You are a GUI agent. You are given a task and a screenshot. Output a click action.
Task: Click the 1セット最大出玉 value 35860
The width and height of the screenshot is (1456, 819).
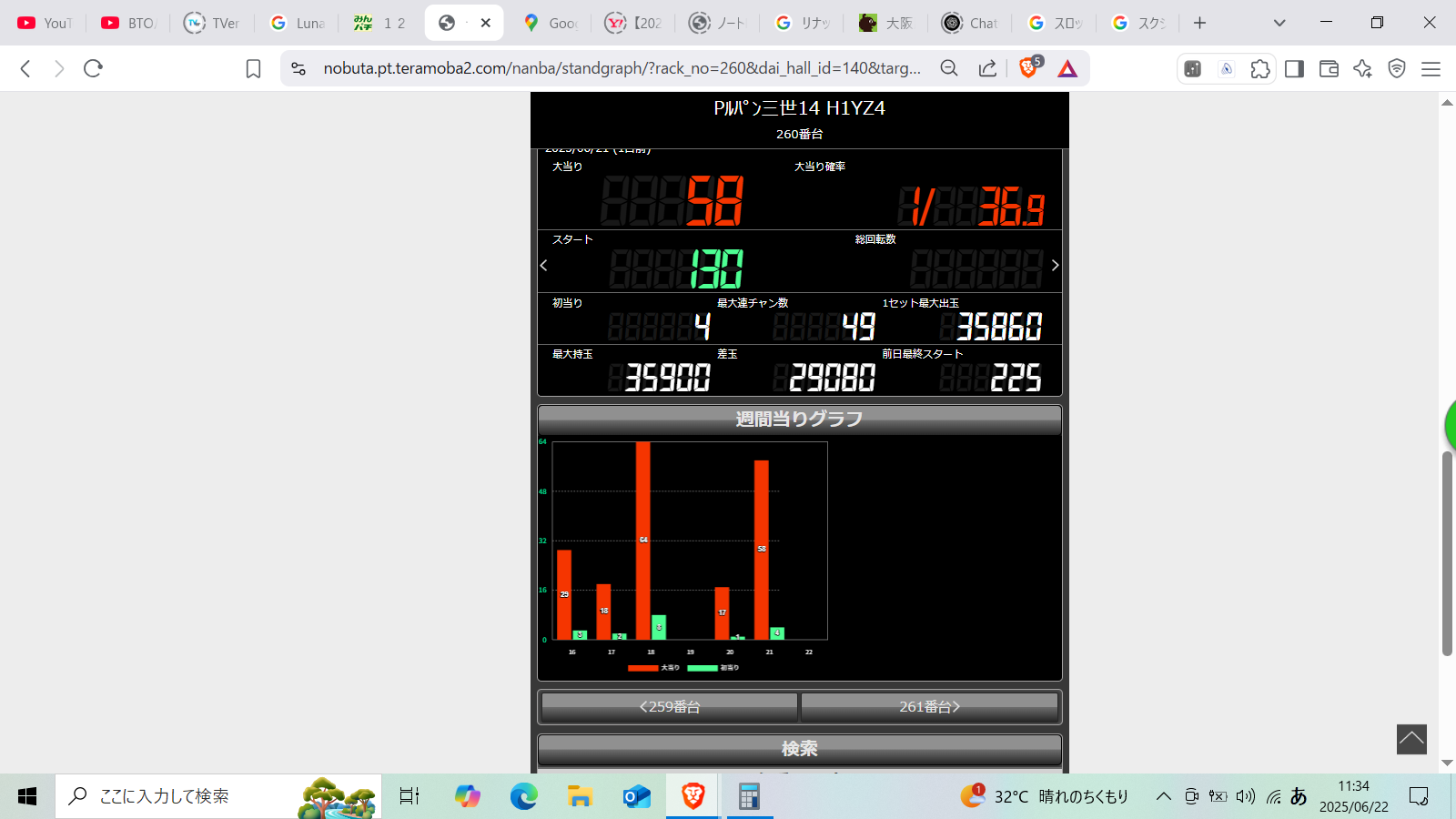tap(999, 327)
